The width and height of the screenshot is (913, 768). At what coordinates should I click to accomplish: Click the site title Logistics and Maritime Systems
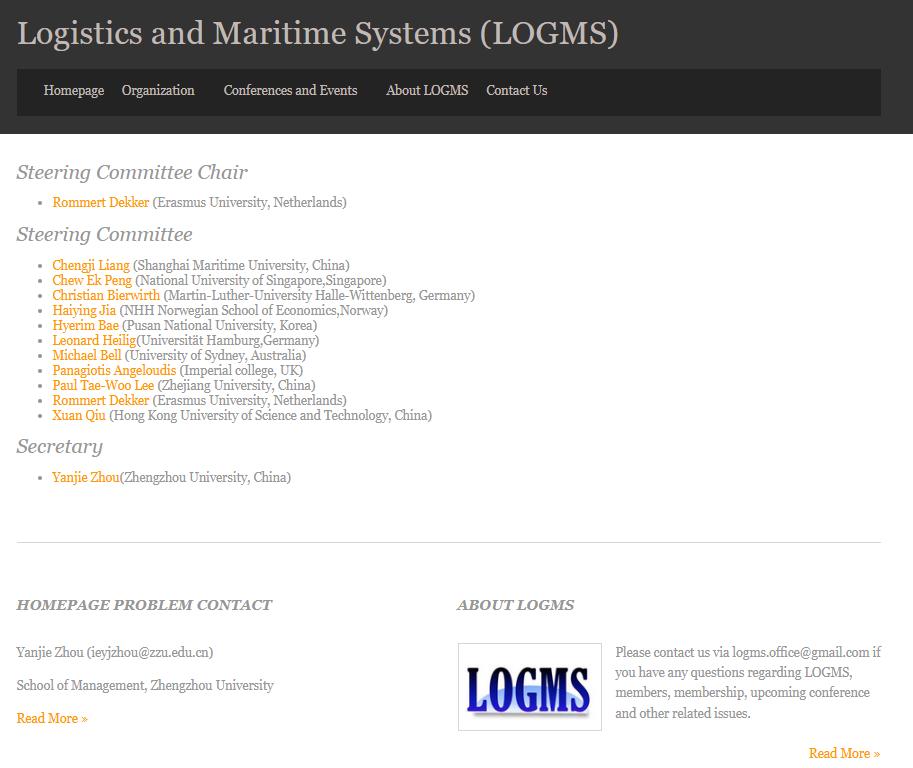[x=317, y=33]
